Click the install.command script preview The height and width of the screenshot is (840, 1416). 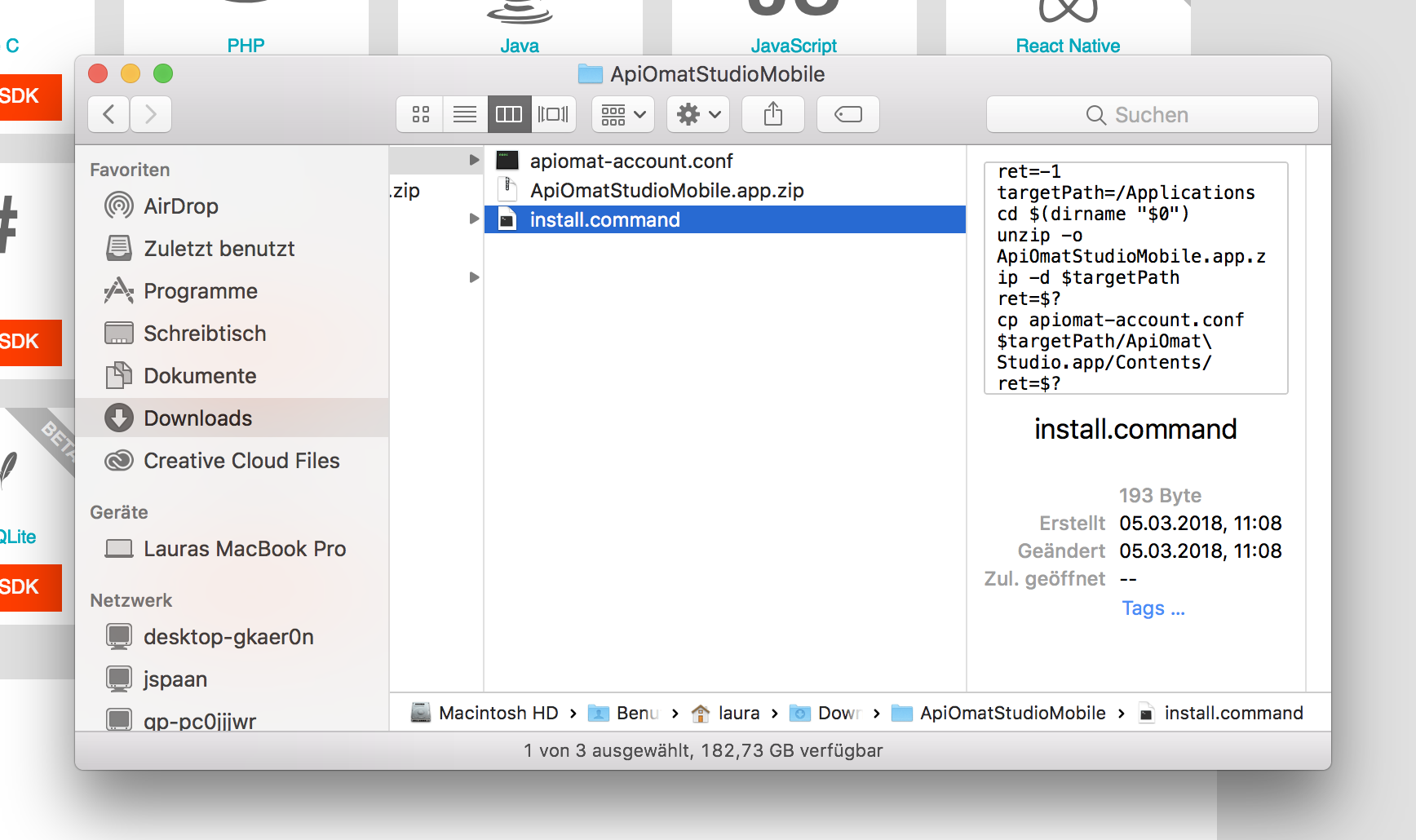[x=1135, y=278]
